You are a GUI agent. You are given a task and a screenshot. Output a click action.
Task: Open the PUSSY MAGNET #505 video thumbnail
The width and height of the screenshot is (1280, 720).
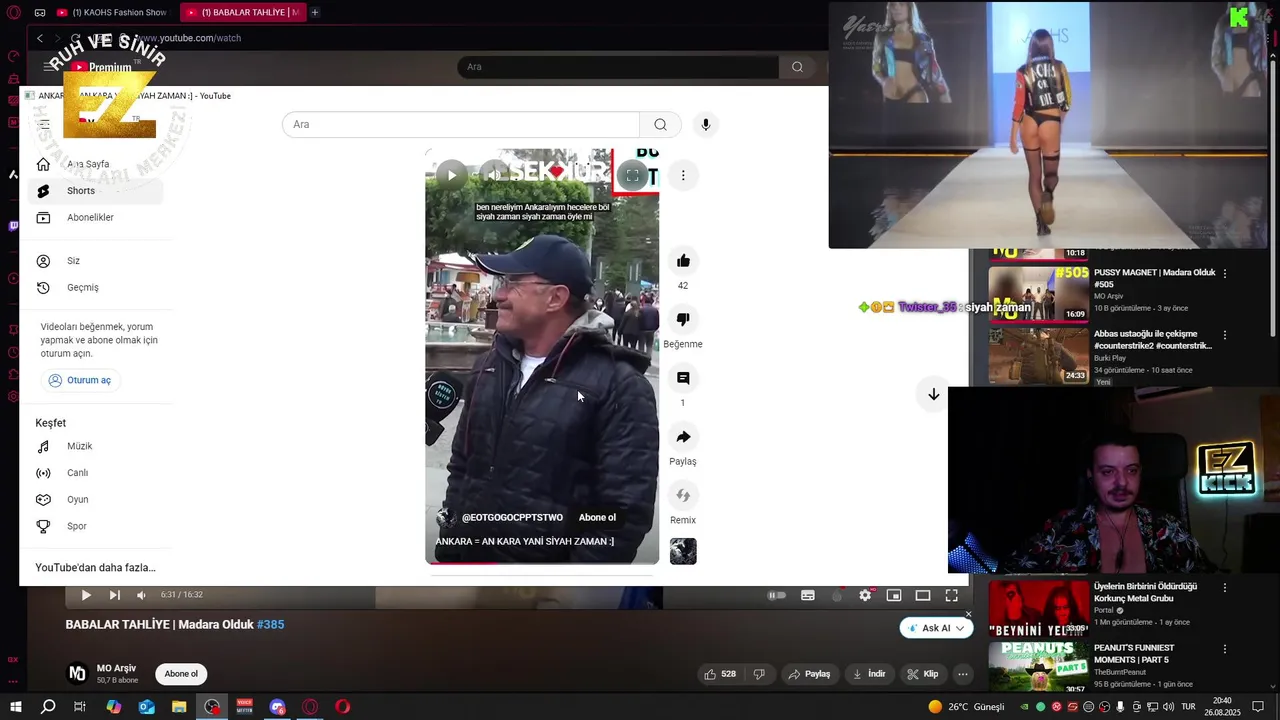(x=1039, y=293)
